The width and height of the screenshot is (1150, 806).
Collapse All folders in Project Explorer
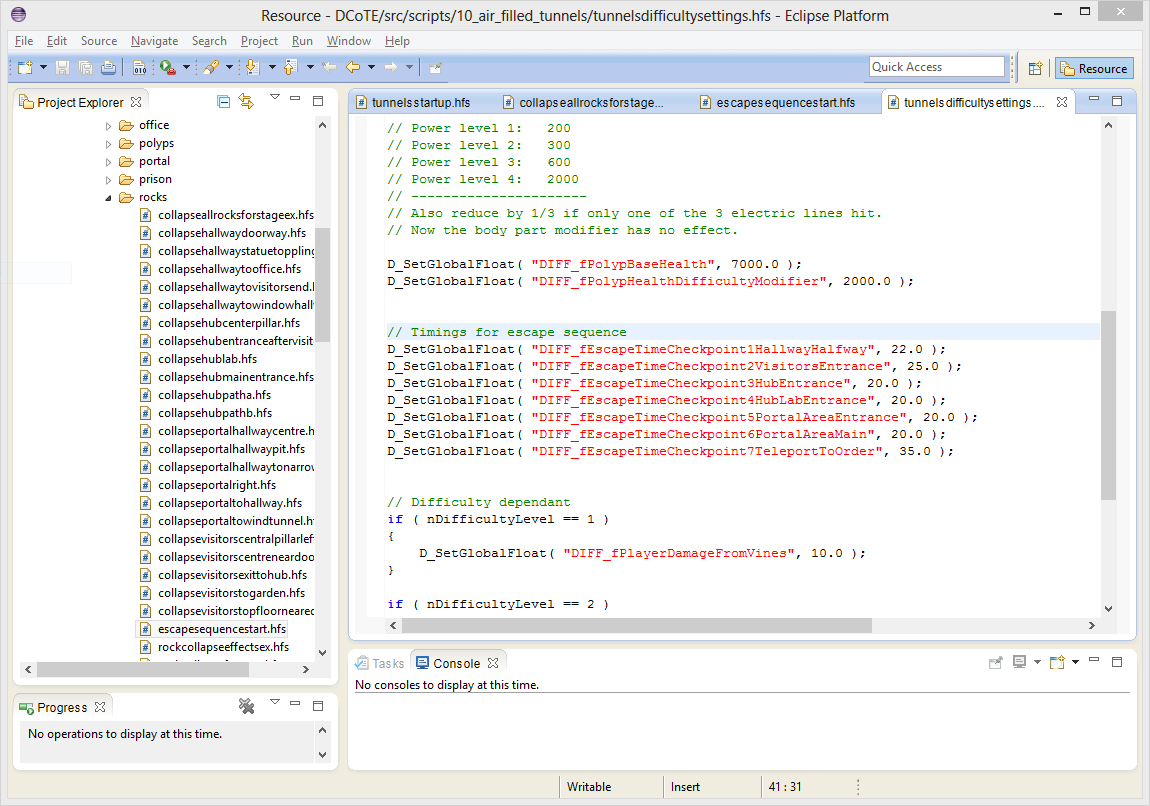coord(224,101)
